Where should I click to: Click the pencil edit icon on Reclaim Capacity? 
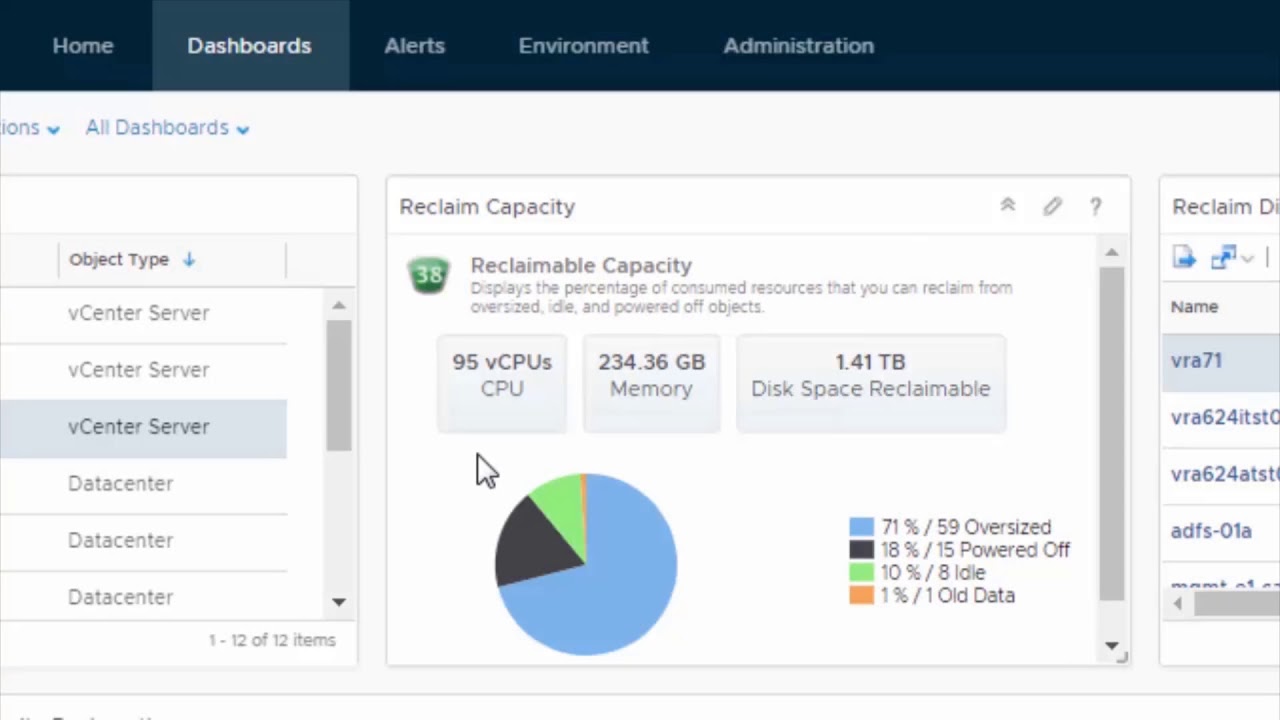[x=1052, y=206]
